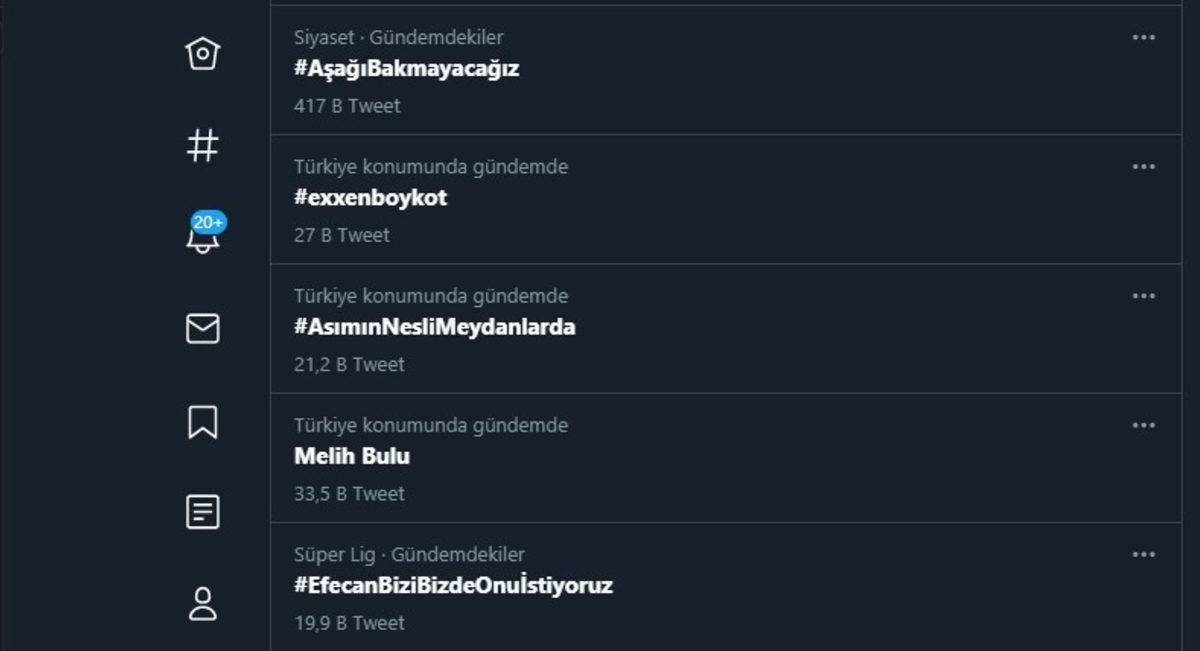Open options menu for #exxenboykot trend

coord(1143,166)
